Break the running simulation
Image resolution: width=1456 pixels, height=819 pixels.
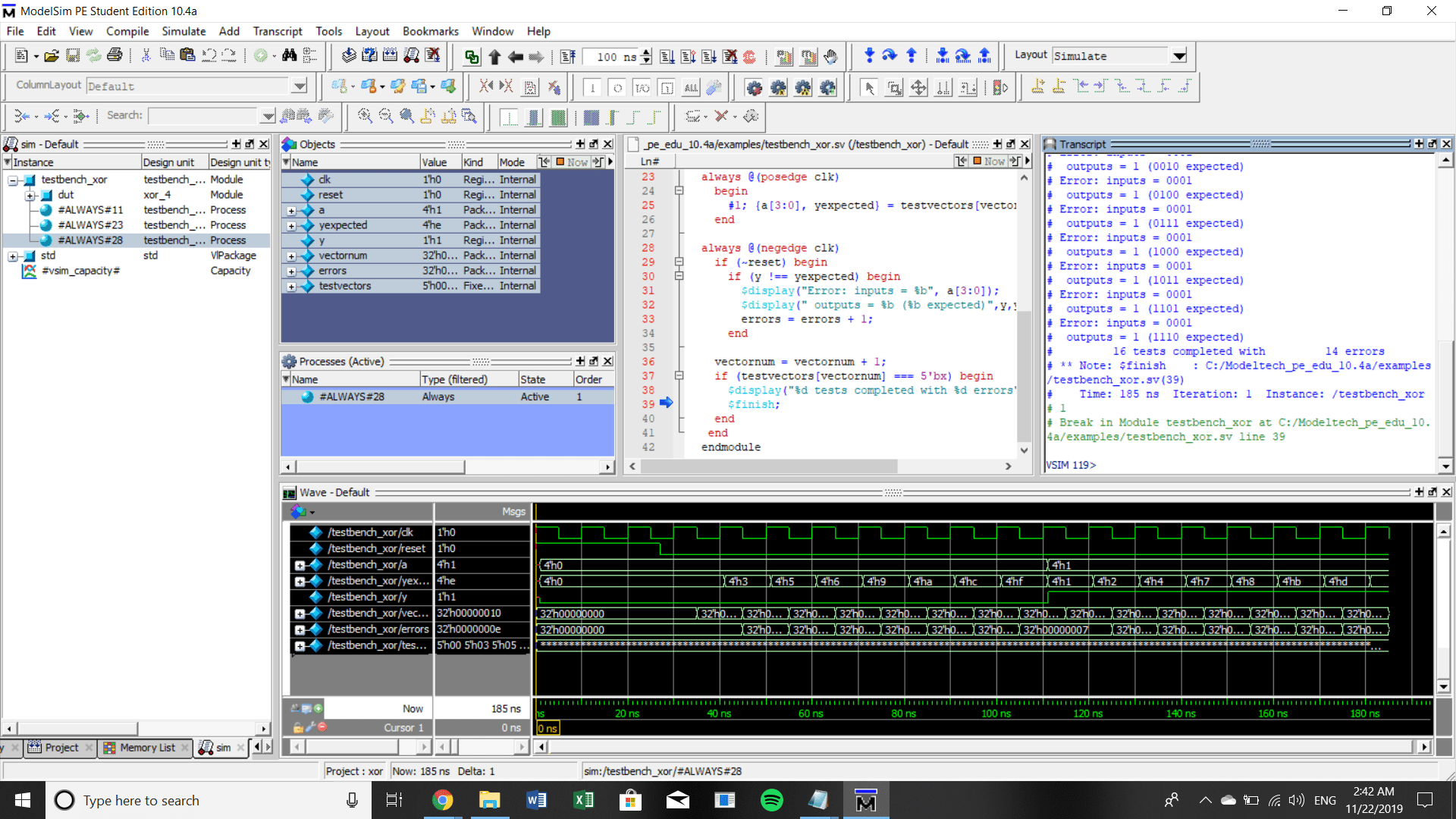(x=730, y=56)
